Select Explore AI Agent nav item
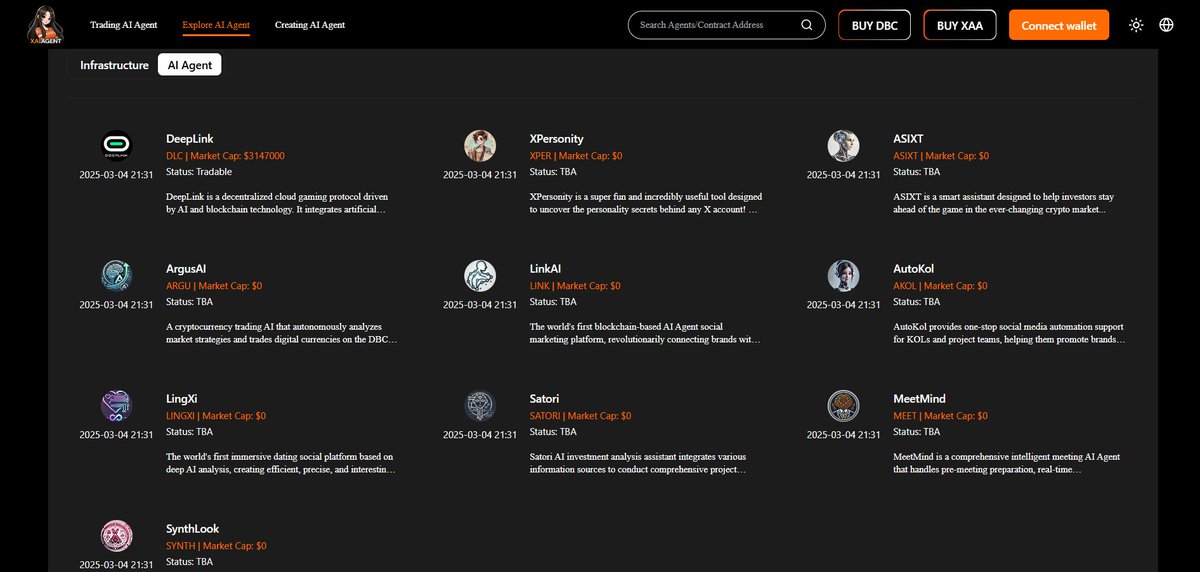The image size is (1200, 572). (x=216, y=25)
